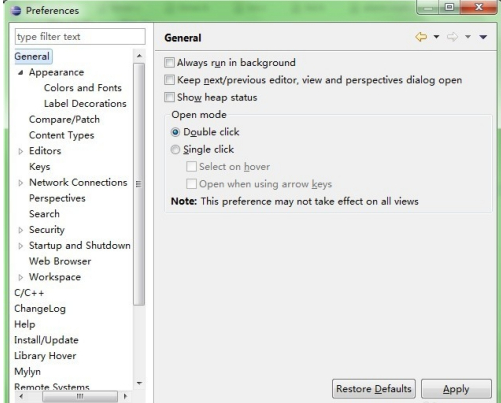Collapse the Appearance tree node
The height and width of the screenshot is (403, 501).
(x=21, y=72)
